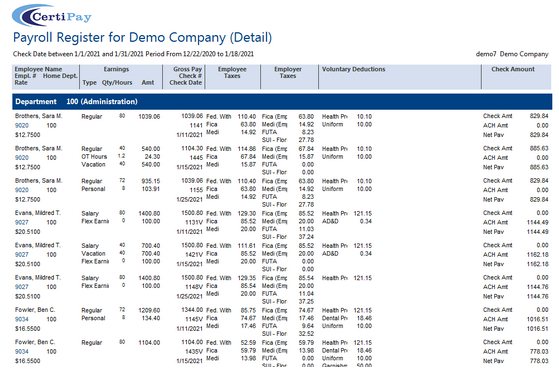This screenshot has height=371, width=559.
Task: Click the 134.40 Personal earnings amount
Action: pos(151,318)
